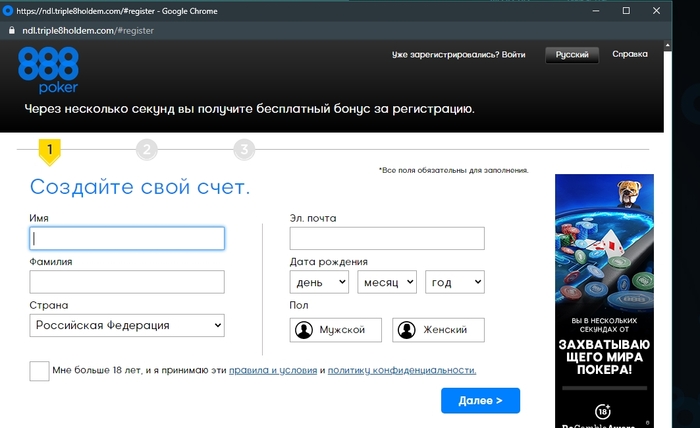Click step 1 yellow marker
Screen dimensions: 700x428
(50, 152)
